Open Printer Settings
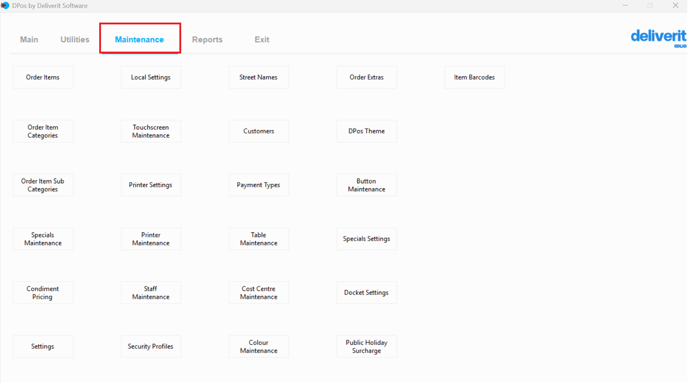The height and width of the screenshot is (387, 688). point(151,185)
